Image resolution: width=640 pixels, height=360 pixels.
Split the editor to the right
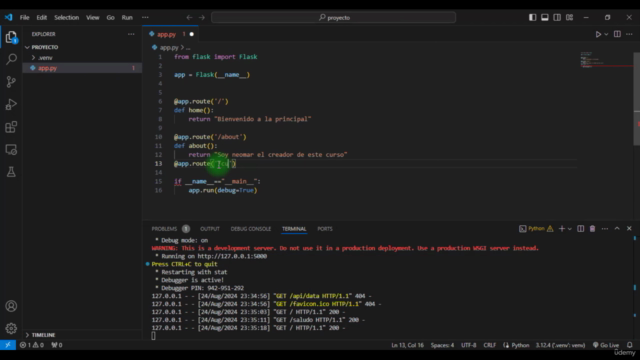pos(617,34)
